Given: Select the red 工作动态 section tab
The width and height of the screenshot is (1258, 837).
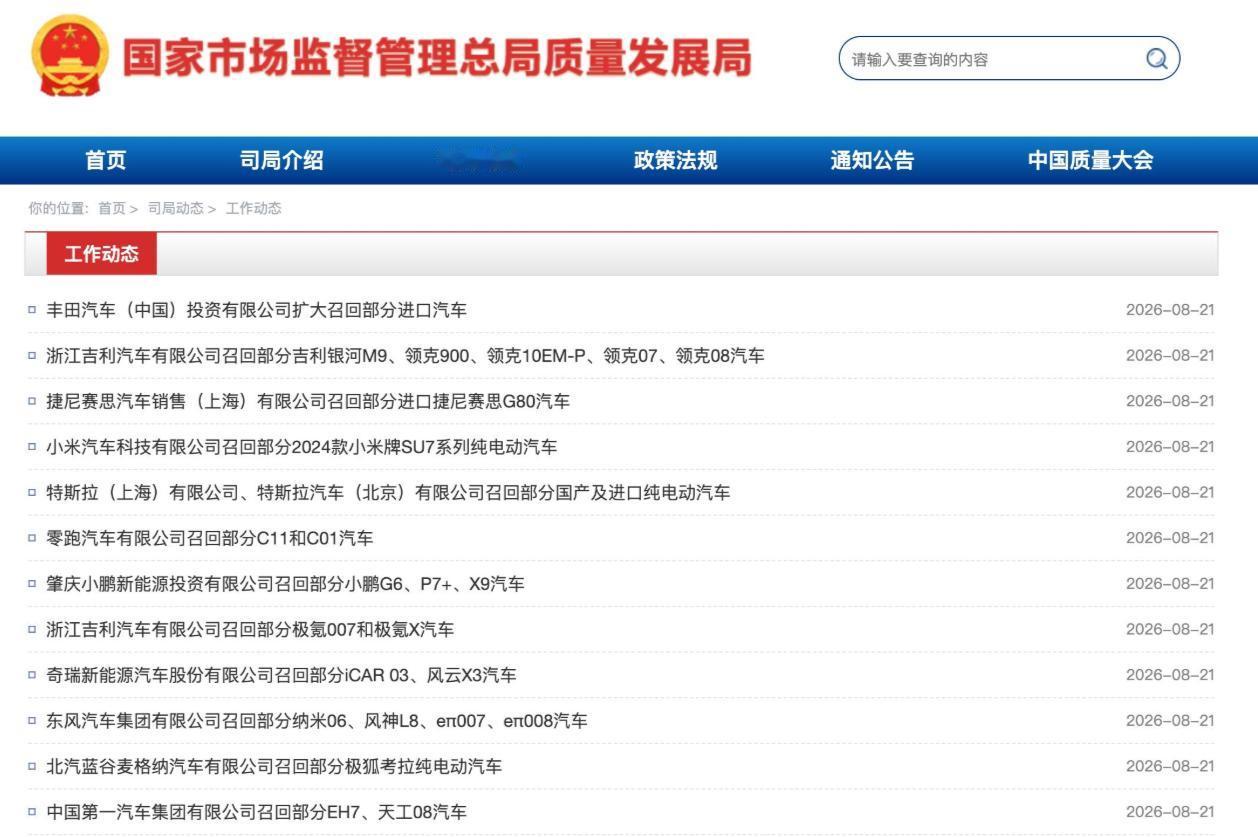Looking at the screenshot, I should coord(102,254).
